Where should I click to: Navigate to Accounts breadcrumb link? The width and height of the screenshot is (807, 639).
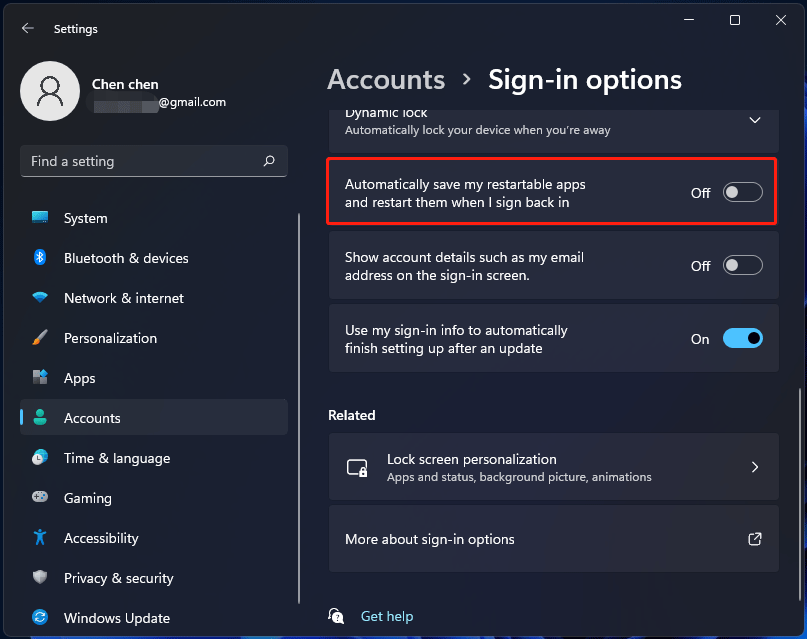point(386,79)
